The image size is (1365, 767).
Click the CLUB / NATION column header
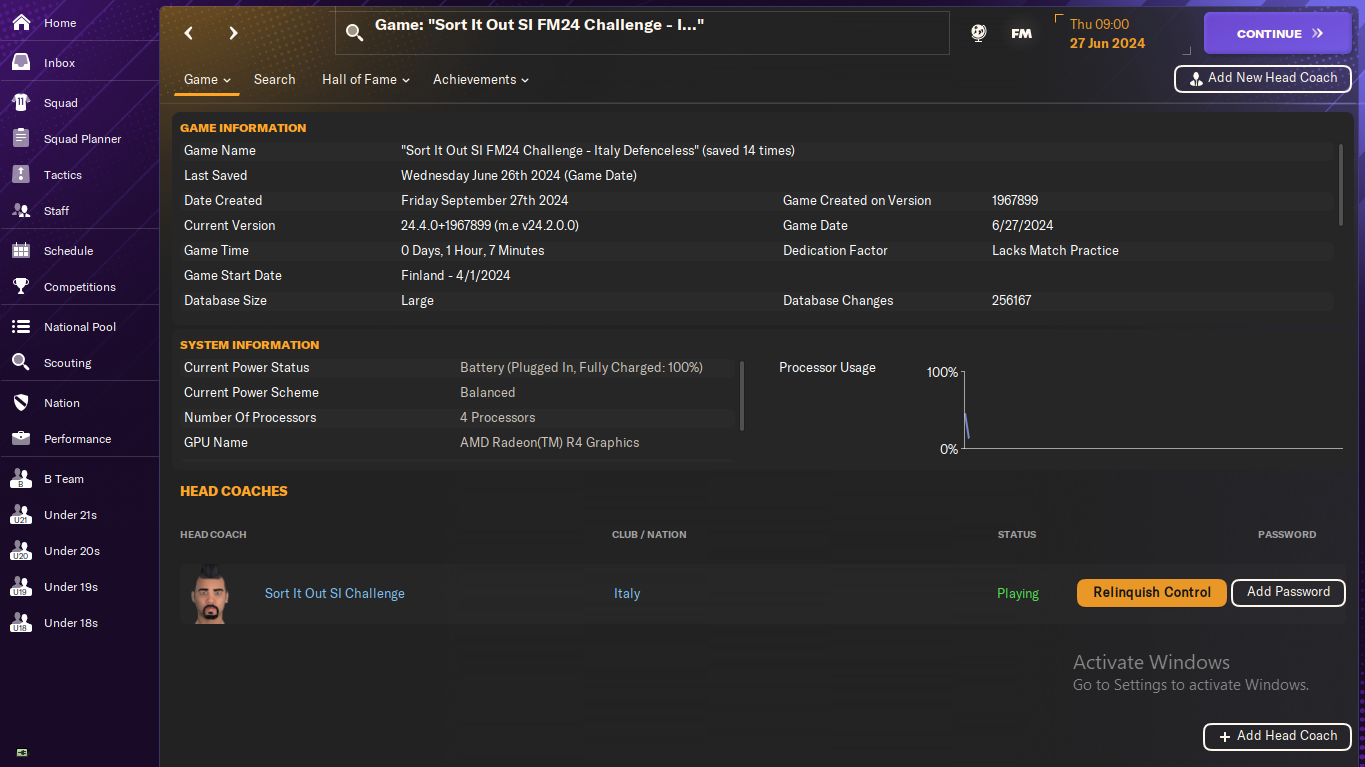[x=649, y=535]
